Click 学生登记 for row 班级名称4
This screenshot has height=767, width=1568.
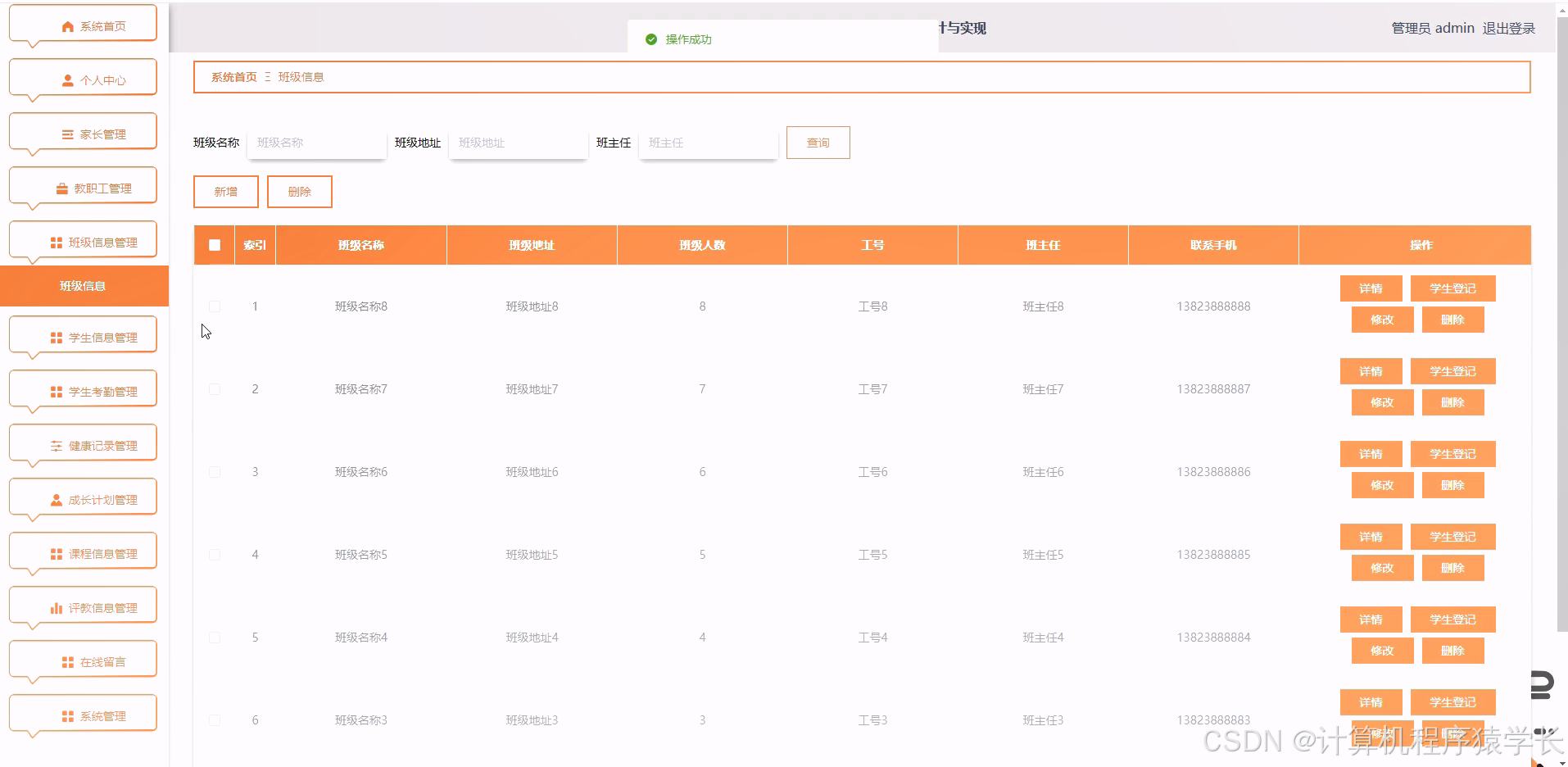[1452, 619]
